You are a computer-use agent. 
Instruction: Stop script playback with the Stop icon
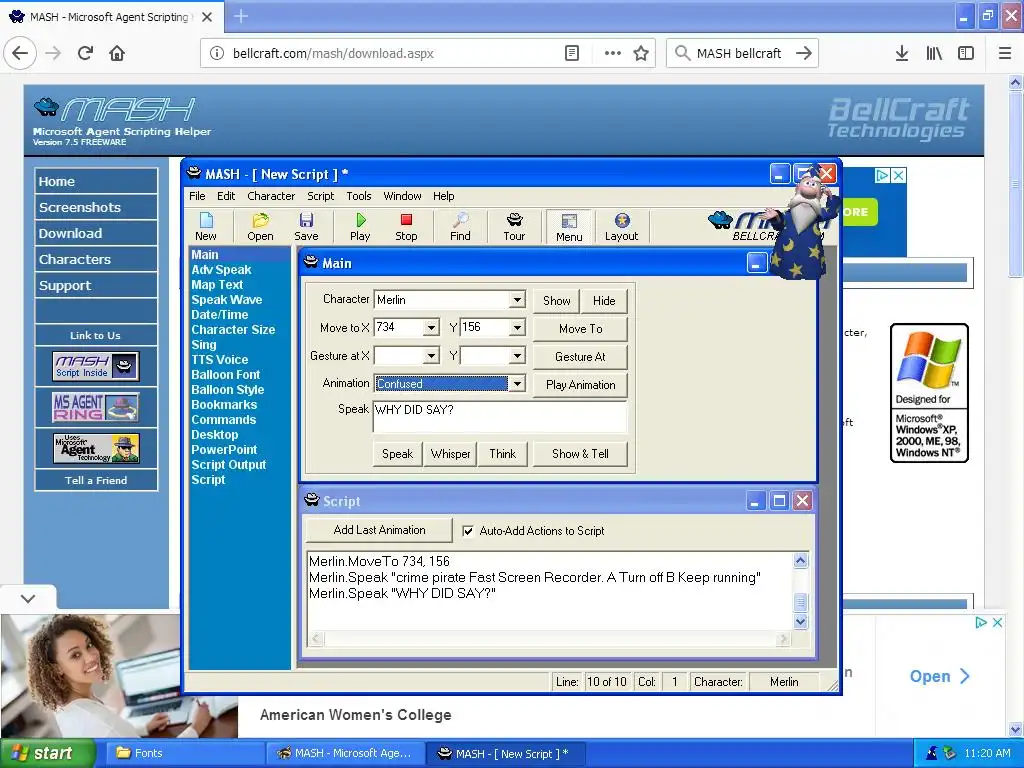coord(406,227)
